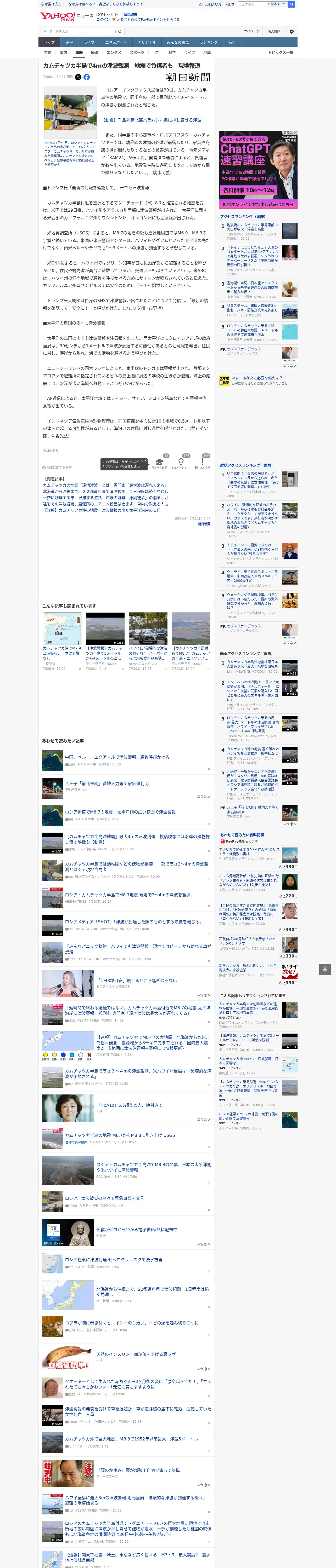Open 経済 category
This screenshot has height=1568, width=336.
94,52
